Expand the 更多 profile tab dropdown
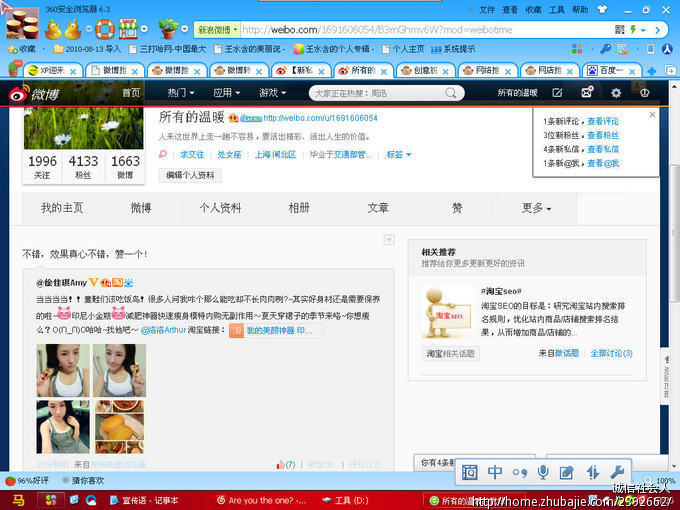Screen dimensions: 680x510 point(536,208)
